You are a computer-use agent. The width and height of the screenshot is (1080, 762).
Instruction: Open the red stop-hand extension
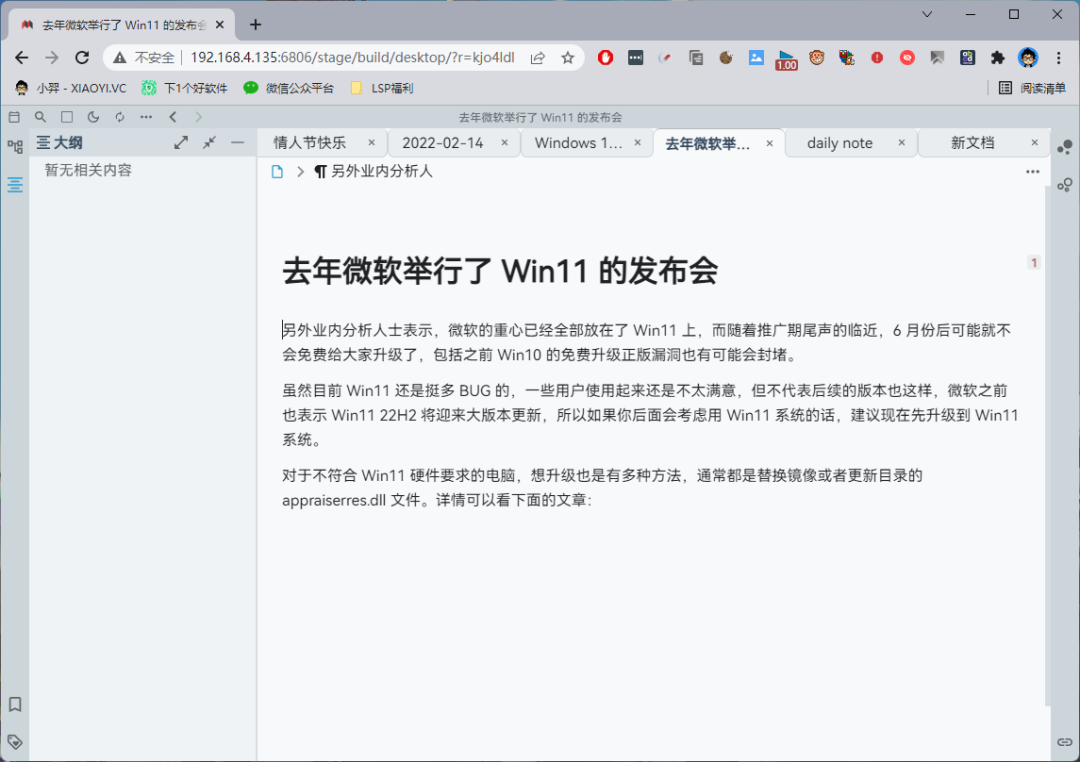(605, 57)
